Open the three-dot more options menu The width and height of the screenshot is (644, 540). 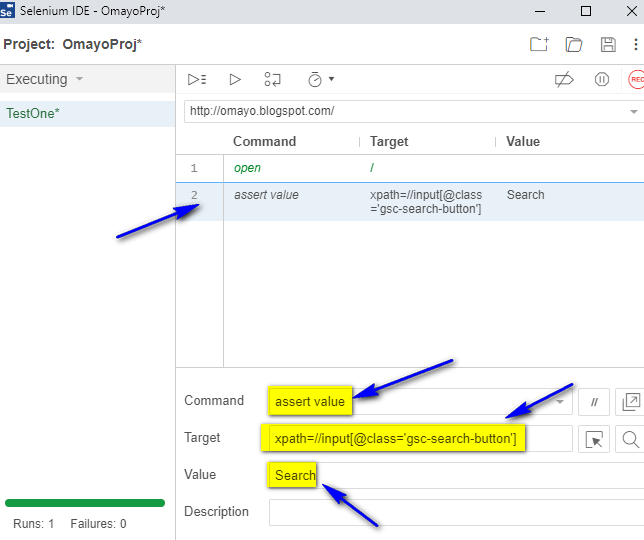point(635,44)
